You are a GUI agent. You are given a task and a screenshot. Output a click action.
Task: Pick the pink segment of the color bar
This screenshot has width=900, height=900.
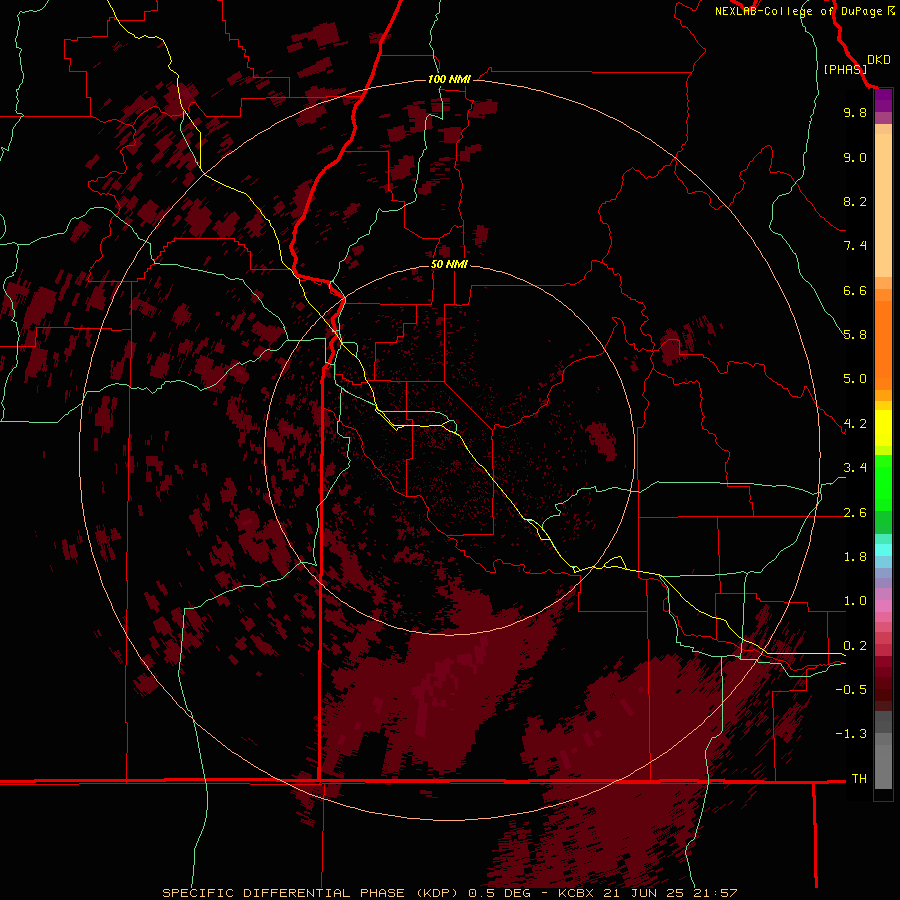coord(883,606)
